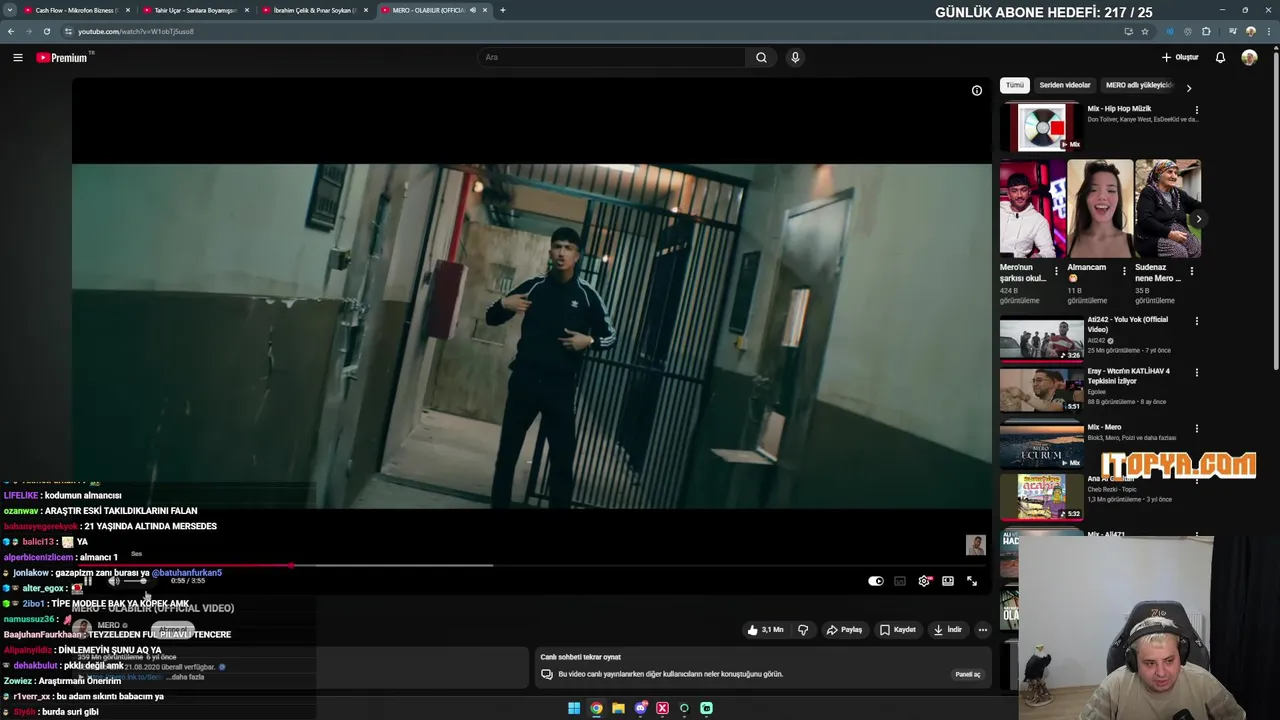1280x720 pixels.
Task: Open options for Mix - Hip Hop Müzik
Action: pyautogui.click(x=1197, y=110)
